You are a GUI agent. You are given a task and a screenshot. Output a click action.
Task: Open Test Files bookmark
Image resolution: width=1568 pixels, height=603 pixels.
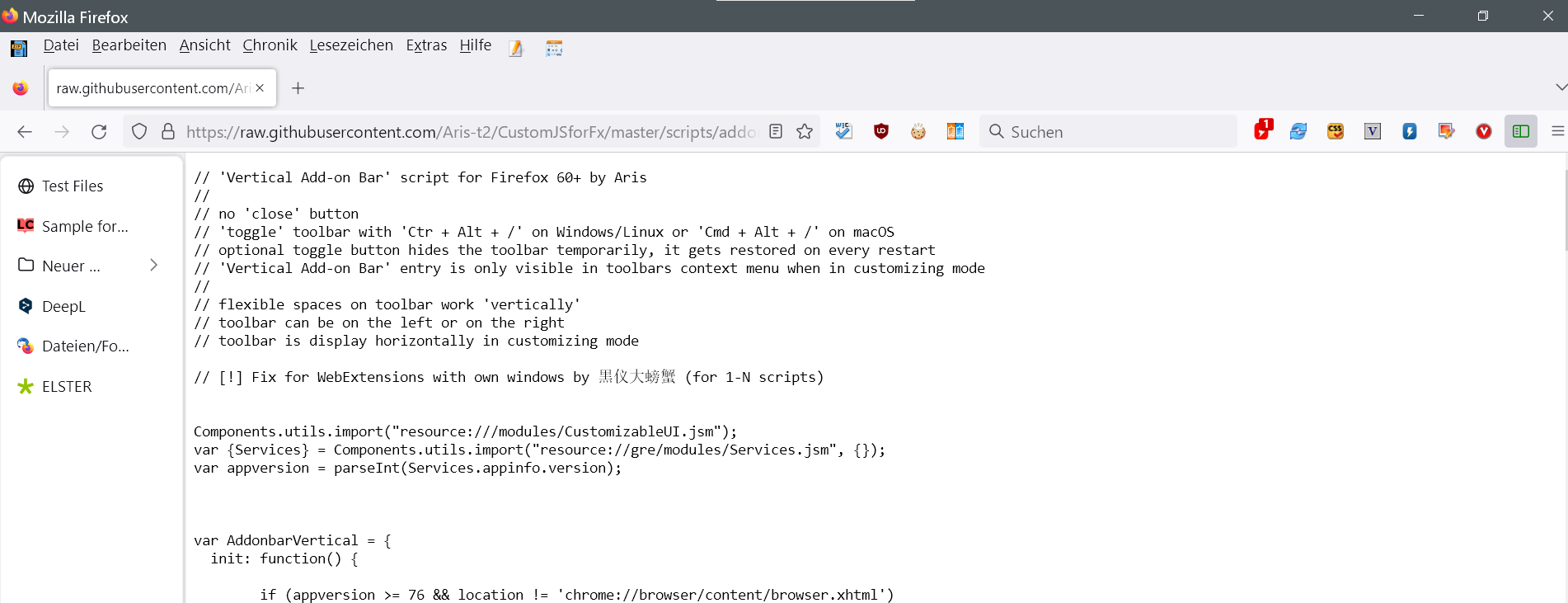[x=92, y=186]
